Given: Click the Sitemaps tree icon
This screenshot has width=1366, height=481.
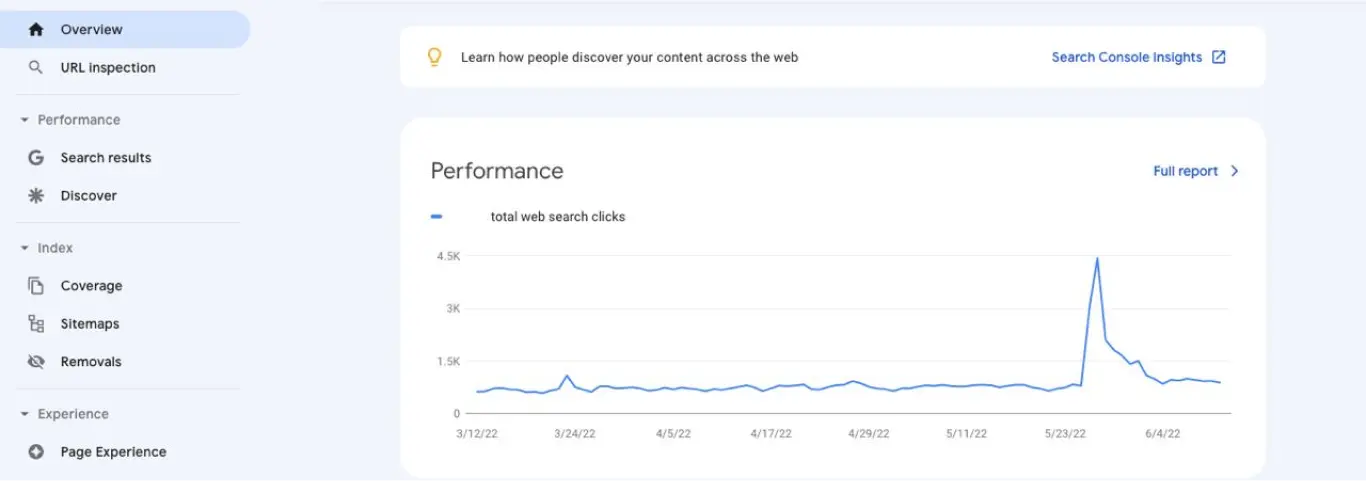Looking at the screenshot, I should pos(36,324).
